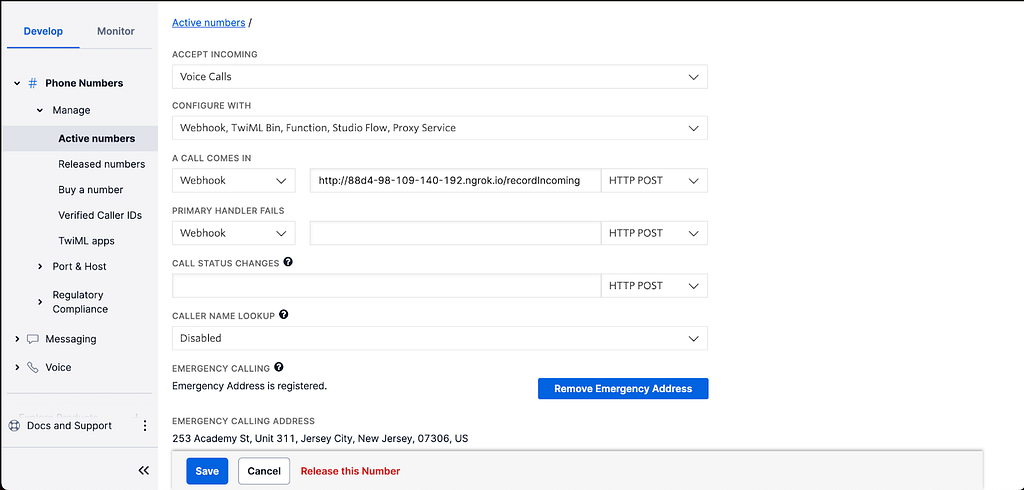Expand the Messaging section chevron
Image resolution: width=1024 pixels, height=490 pixels.
coord(17,339)
